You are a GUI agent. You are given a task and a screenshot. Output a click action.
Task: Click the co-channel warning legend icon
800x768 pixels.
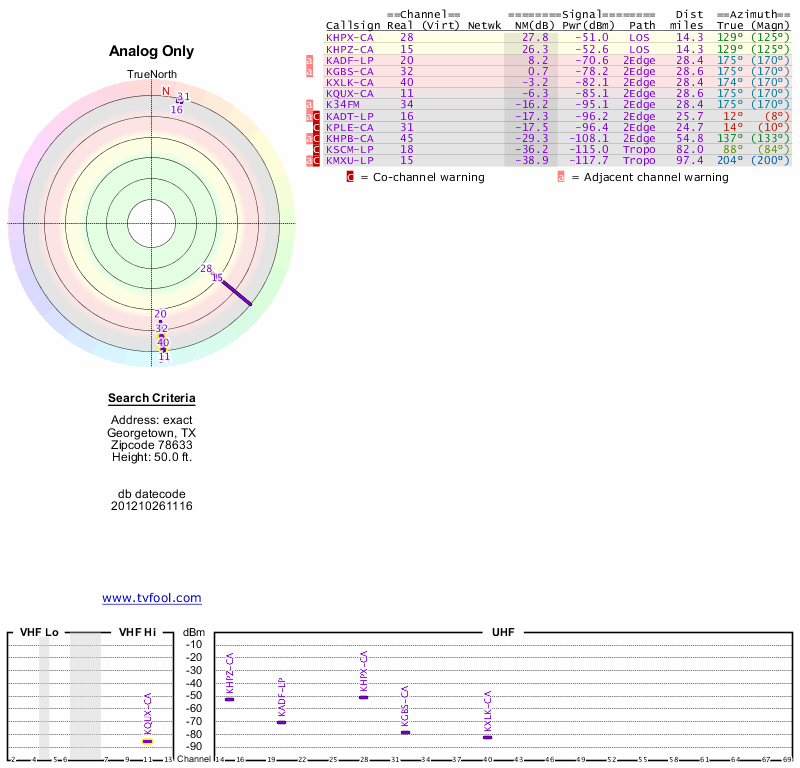(x=350, y=177)
